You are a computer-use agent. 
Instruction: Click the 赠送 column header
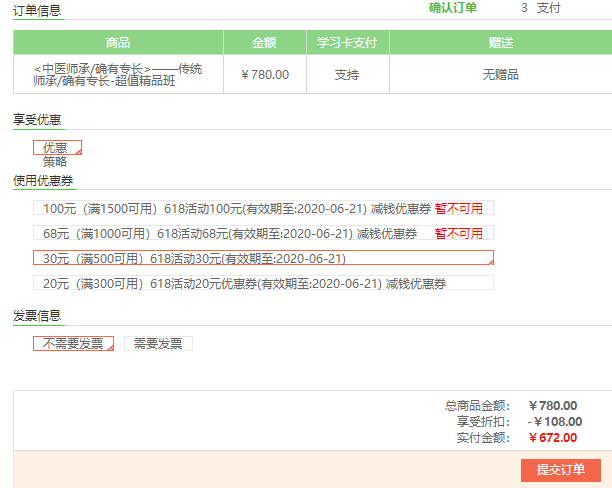pyautogui.click(x=500, y=43)
